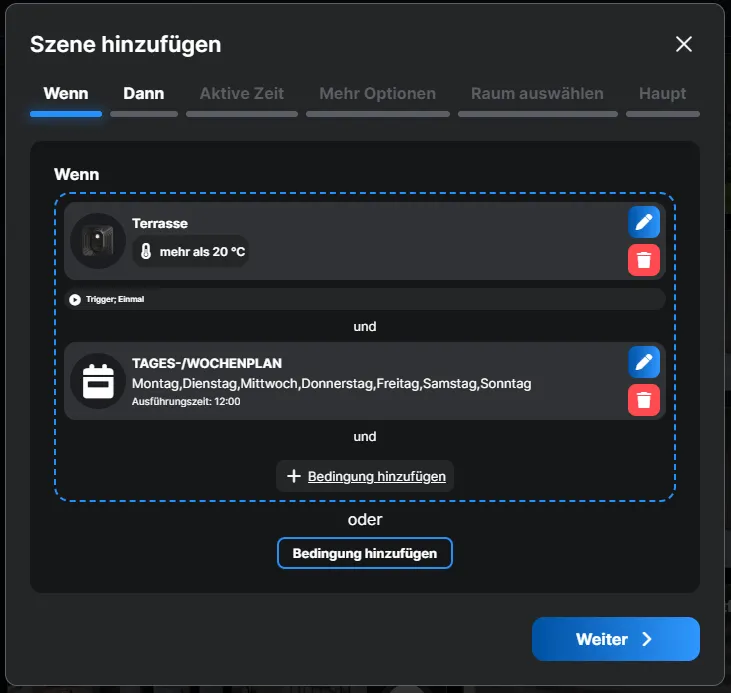
Task: Click the calendar schedule icon
Action: point(98,381)
